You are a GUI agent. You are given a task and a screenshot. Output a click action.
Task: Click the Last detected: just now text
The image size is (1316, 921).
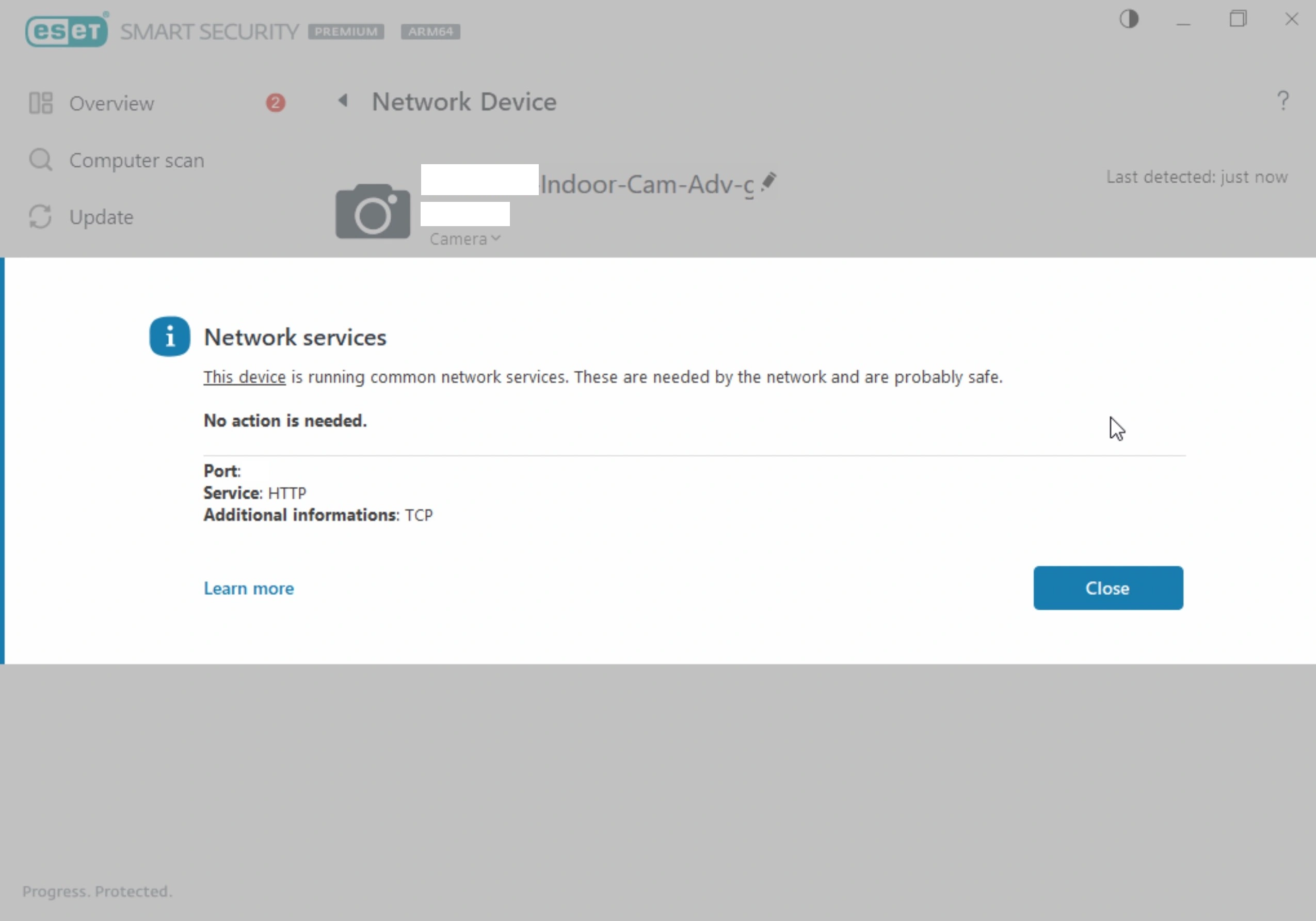point(1197,177)
